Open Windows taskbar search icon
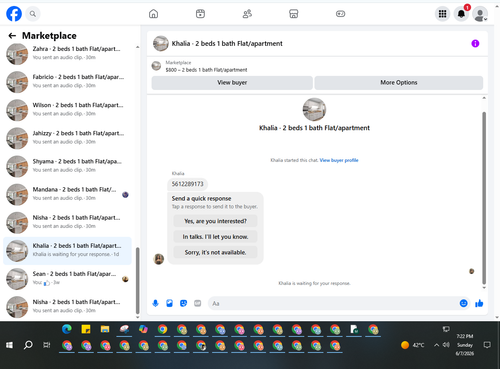500x369 pixels. (28, 345)
